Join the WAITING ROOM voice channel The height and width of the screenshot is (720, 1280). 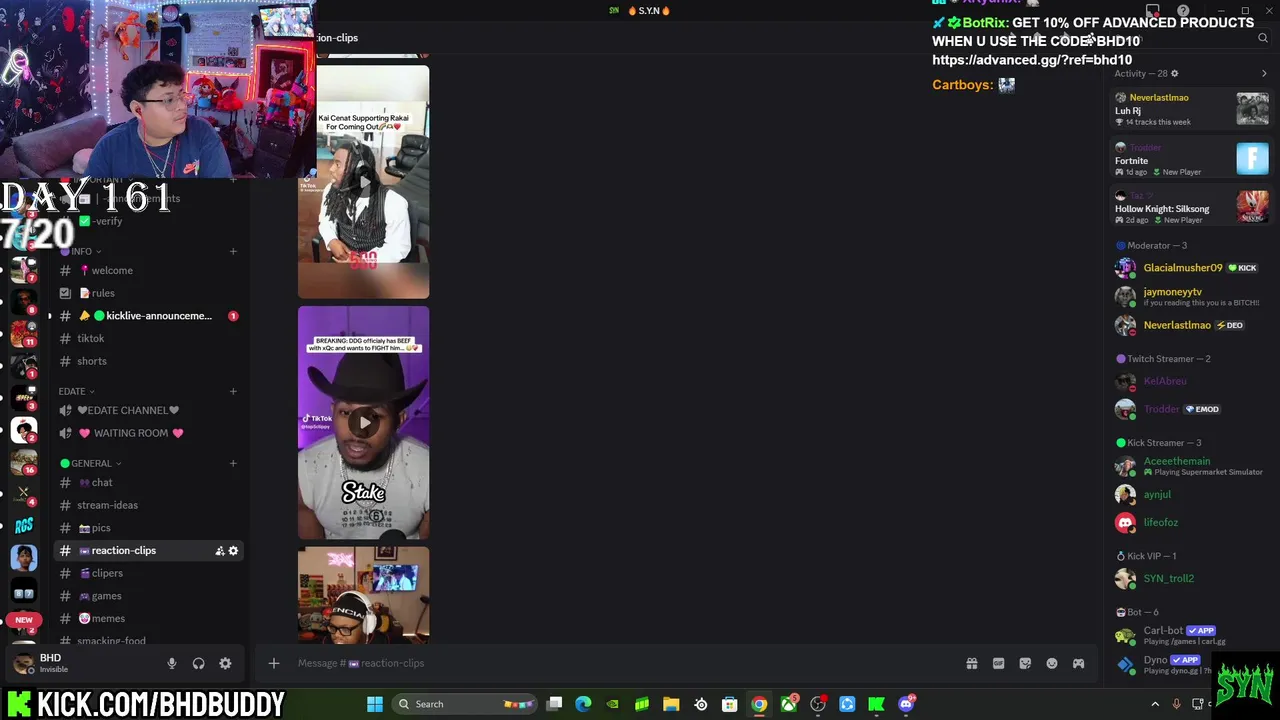click(x=148, y=433)
